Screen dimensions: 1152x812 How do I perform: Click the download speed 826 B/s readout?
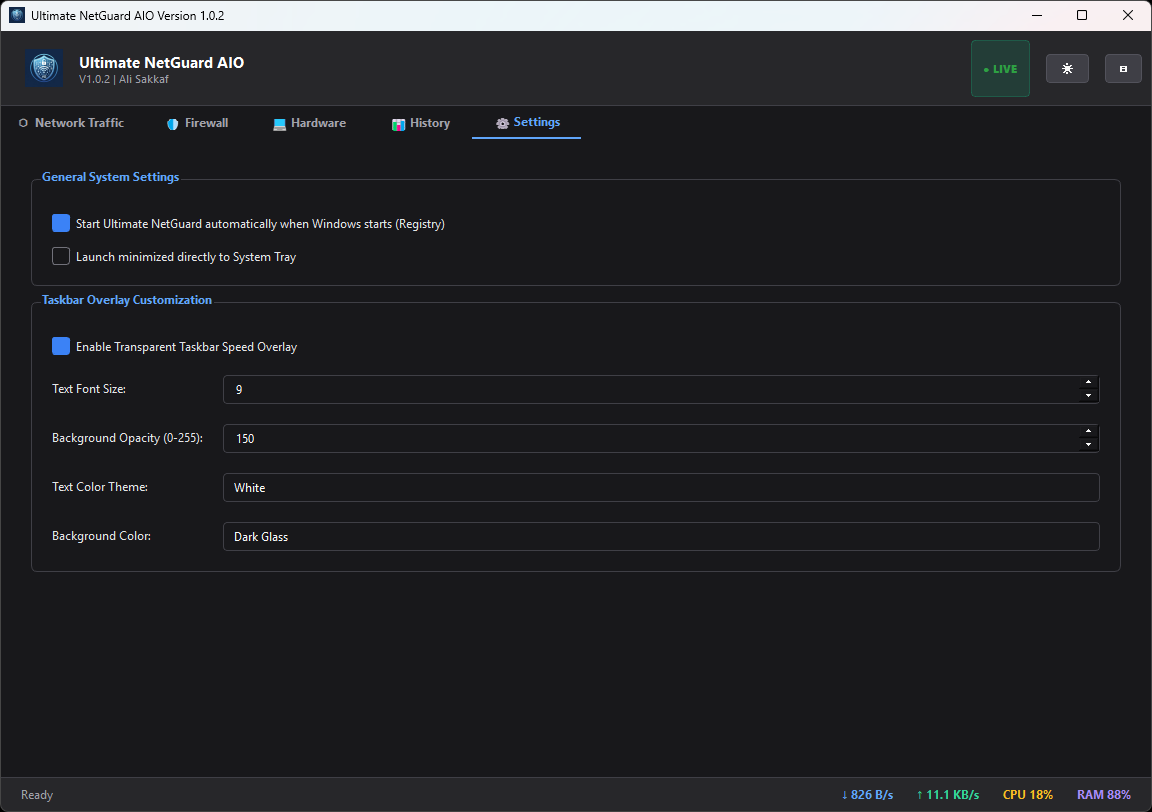pyautogui.click(x=867, y=794)
